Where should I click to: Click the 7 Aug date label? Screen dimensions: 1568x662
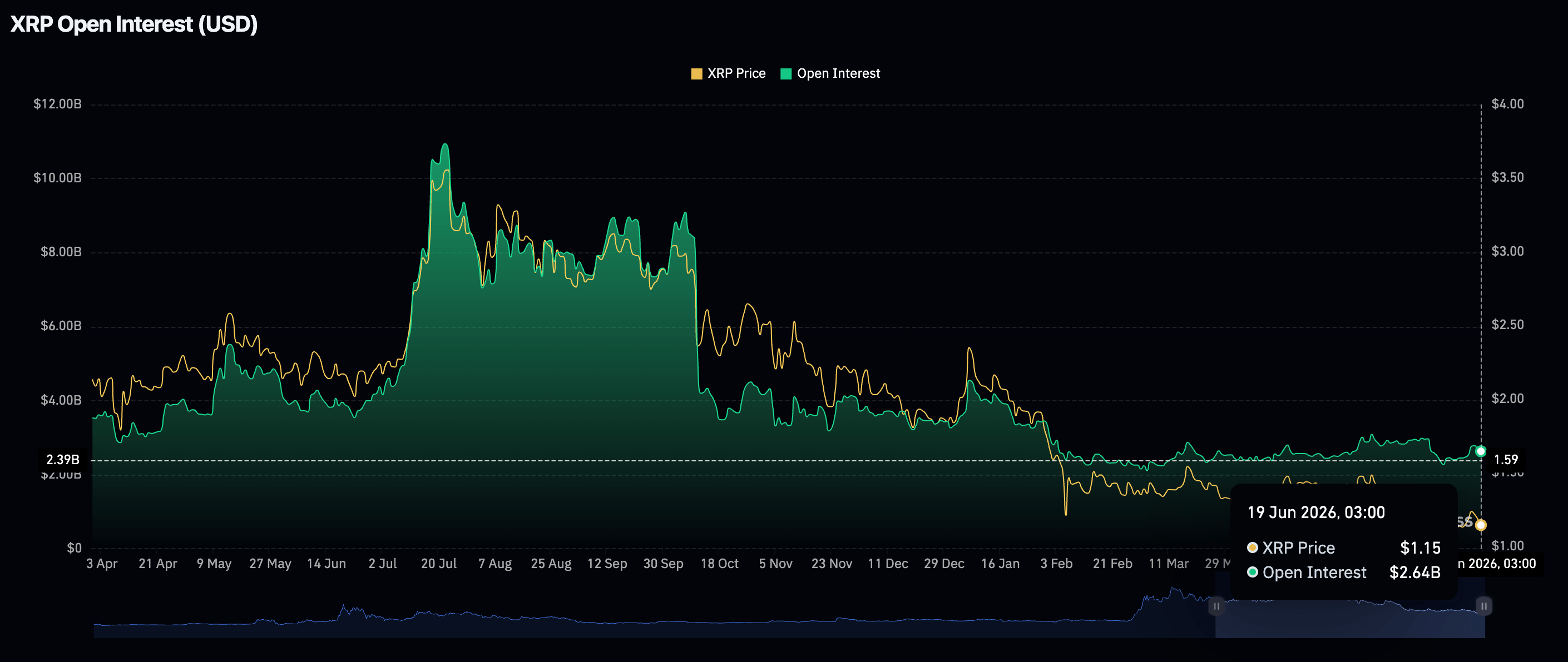(495, 564)
